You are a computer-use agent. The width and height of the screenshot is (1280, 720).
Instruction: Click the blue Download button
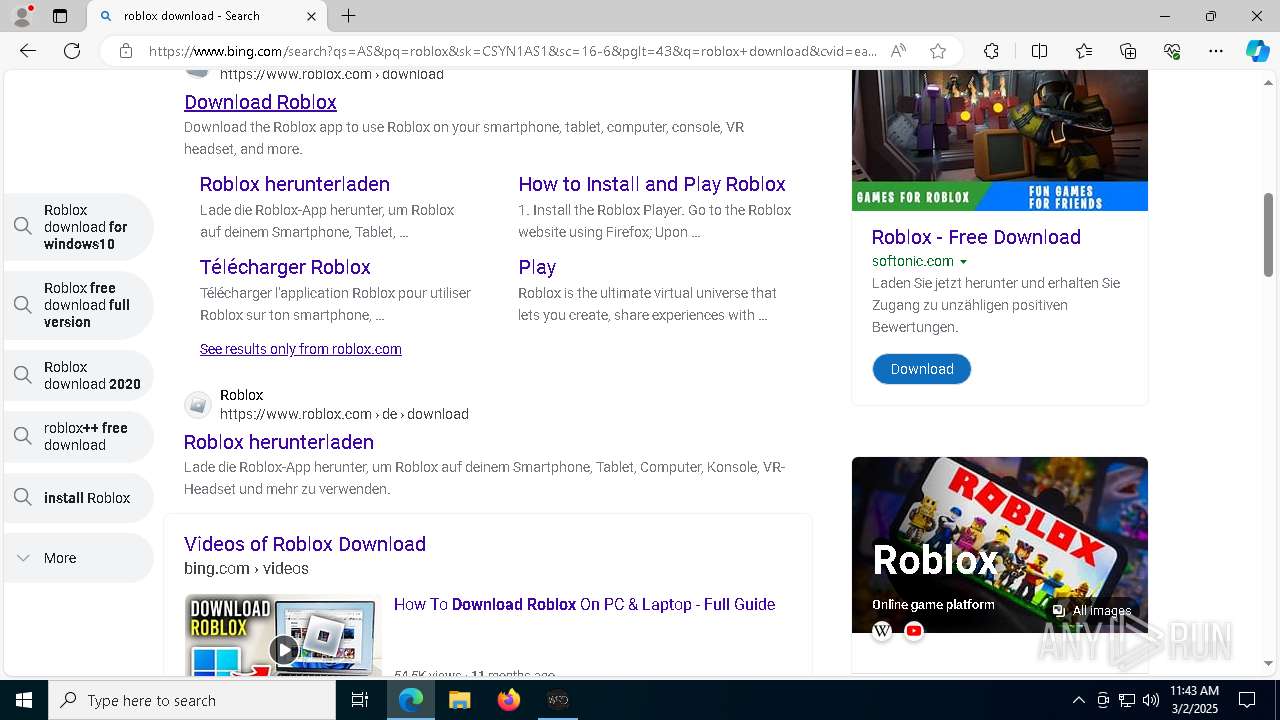(x=922, y=369)
